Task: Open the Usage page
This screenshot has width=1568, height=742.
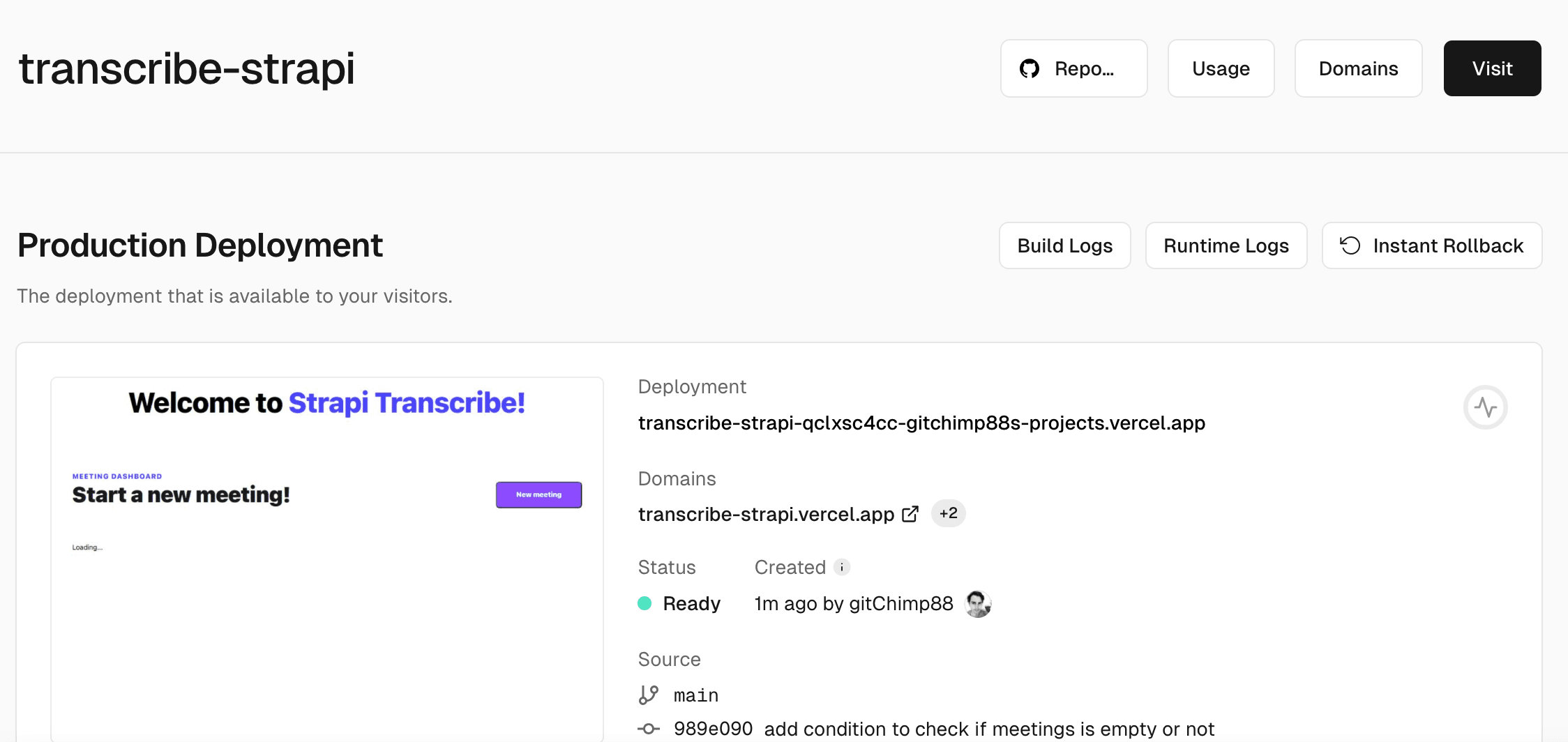Action: [x=1221, y=68]
